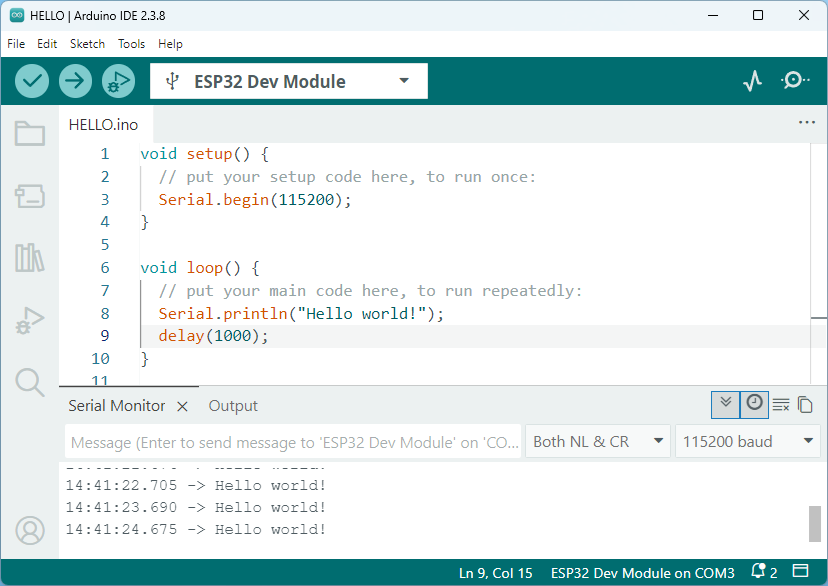Click the Serial.println("Hello world!"); line
This screenshot has width=828, height=586.
pyautogui.click(x=301, y=314)
